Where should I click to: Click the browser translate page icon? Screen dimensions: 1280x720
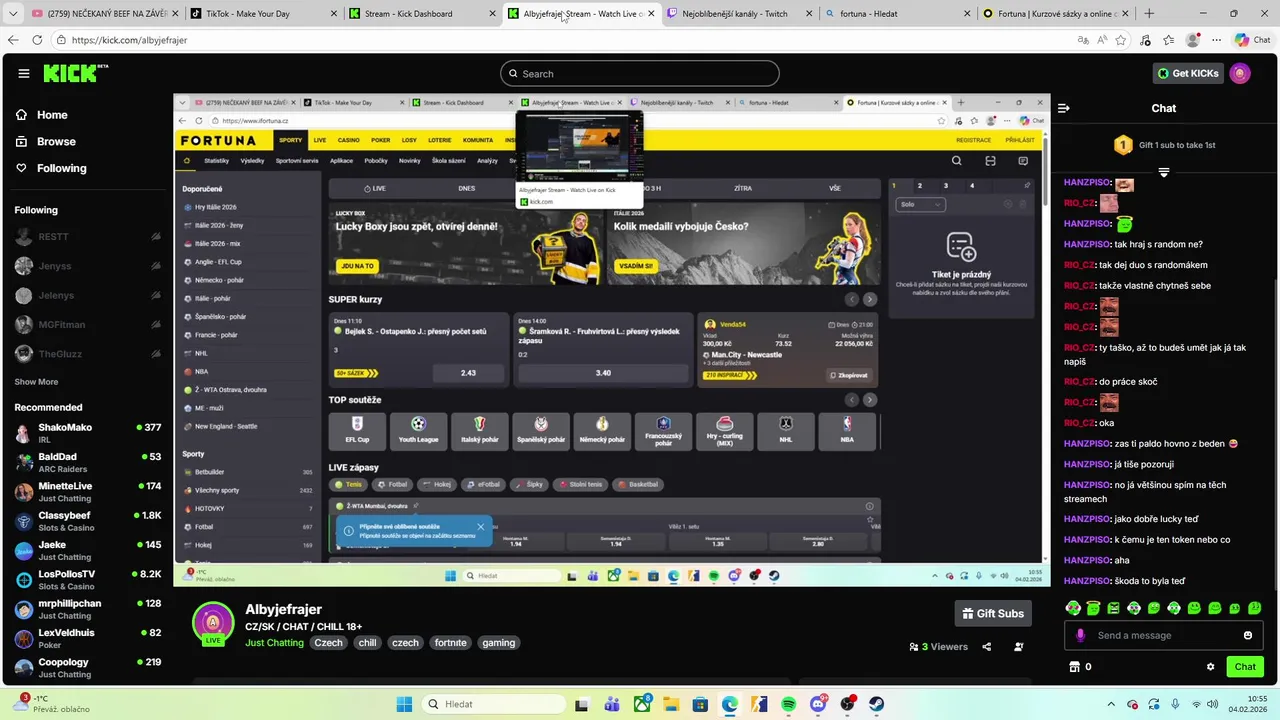[1083, 40]
